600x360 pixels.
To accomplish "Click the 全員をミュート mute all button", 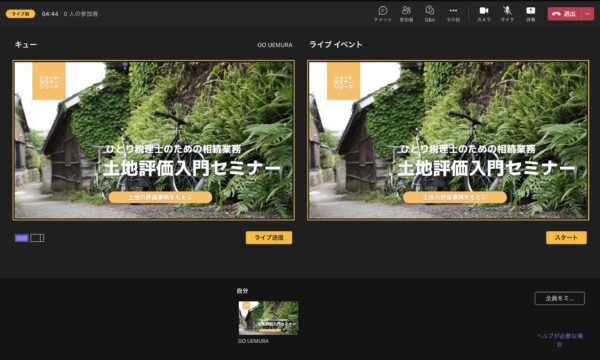I will coord(559,298).
